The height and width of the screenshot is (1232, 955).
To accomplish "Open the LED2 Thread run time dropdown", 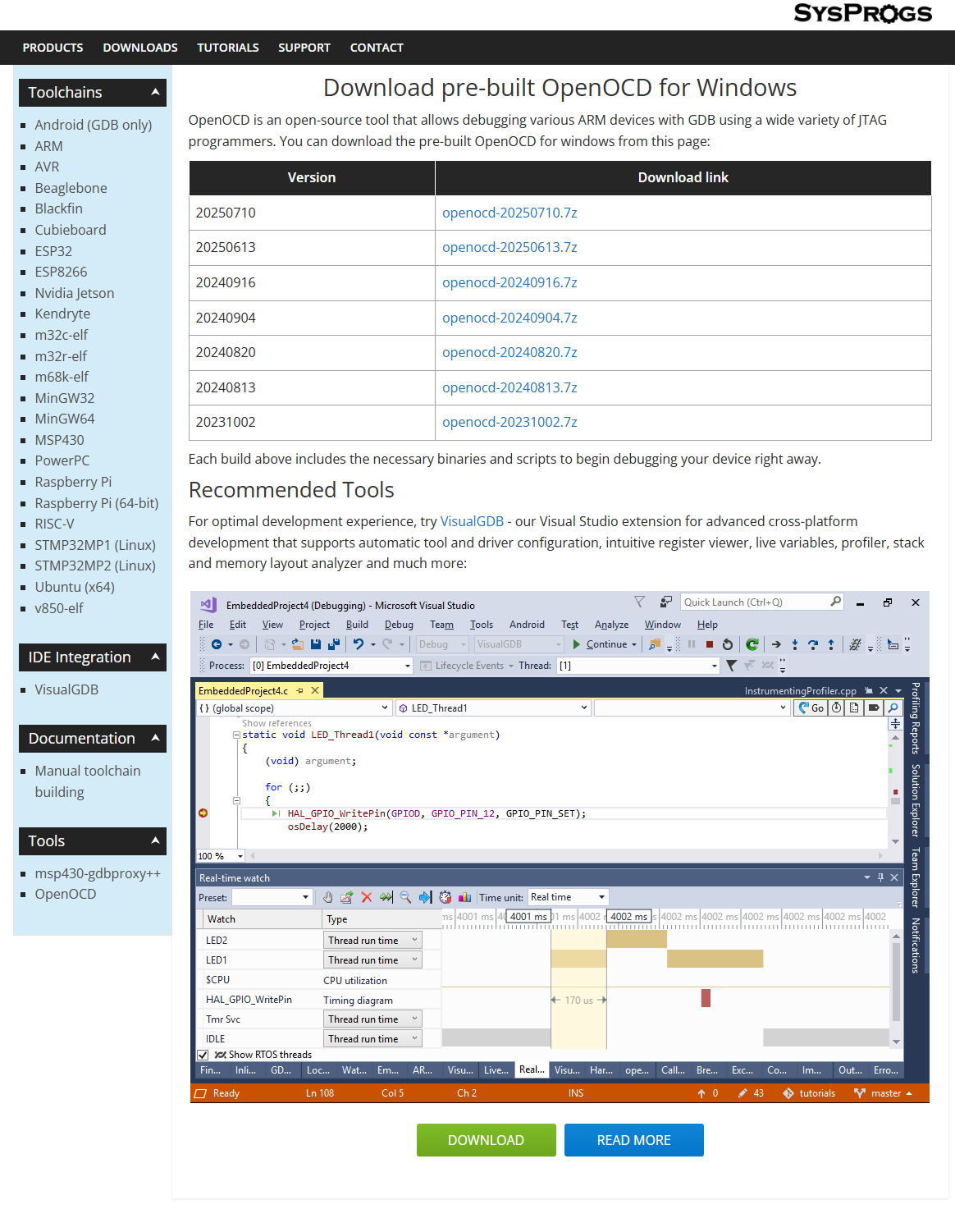I will [x=372, y=940].
